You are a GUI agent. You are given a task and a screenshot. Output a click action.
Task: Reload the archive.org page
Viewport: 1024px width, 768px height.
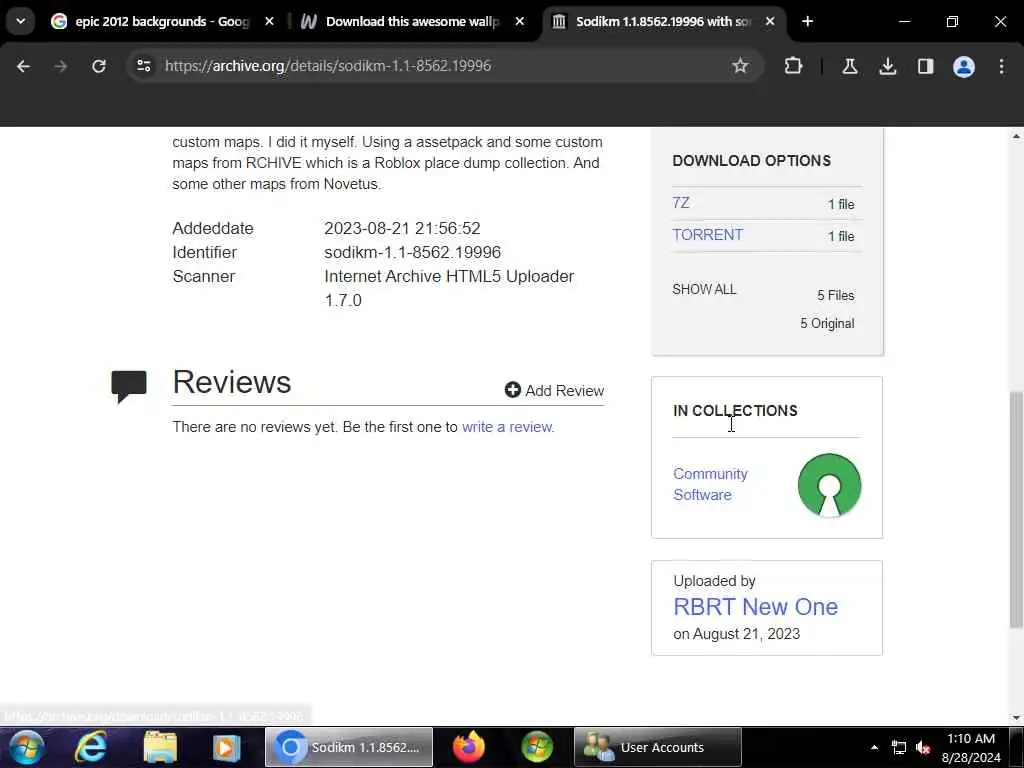99,66
